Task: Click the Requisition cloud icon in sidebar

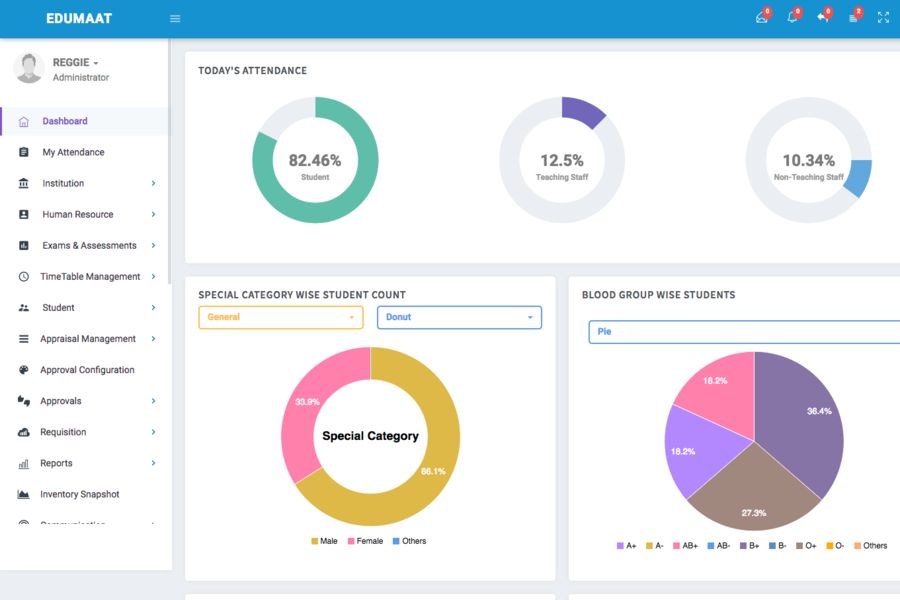Action: pyautogui.click(x=24, y=432)
